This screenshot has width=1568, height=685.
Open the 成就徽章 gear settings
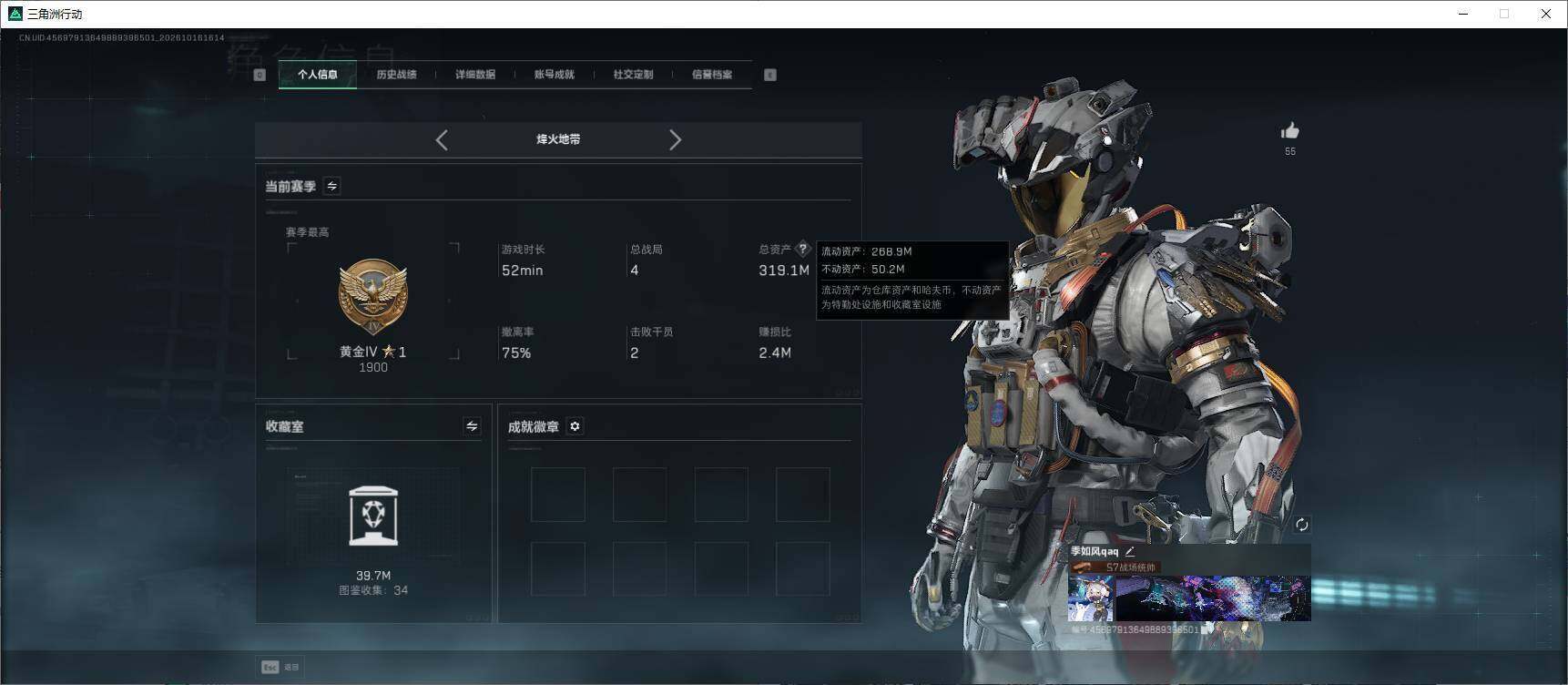[575, 426]
